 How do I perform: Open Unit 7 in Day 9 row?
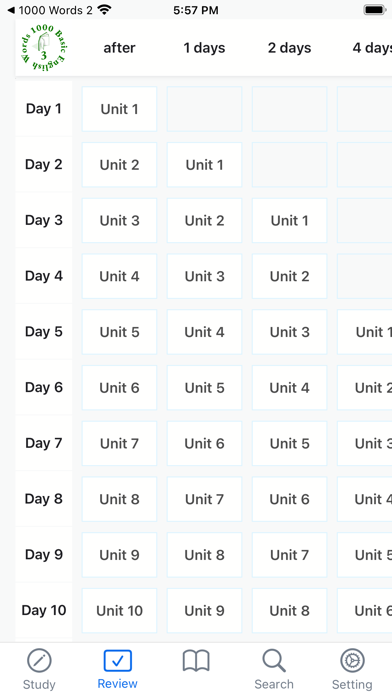click(x=289, y=555)
